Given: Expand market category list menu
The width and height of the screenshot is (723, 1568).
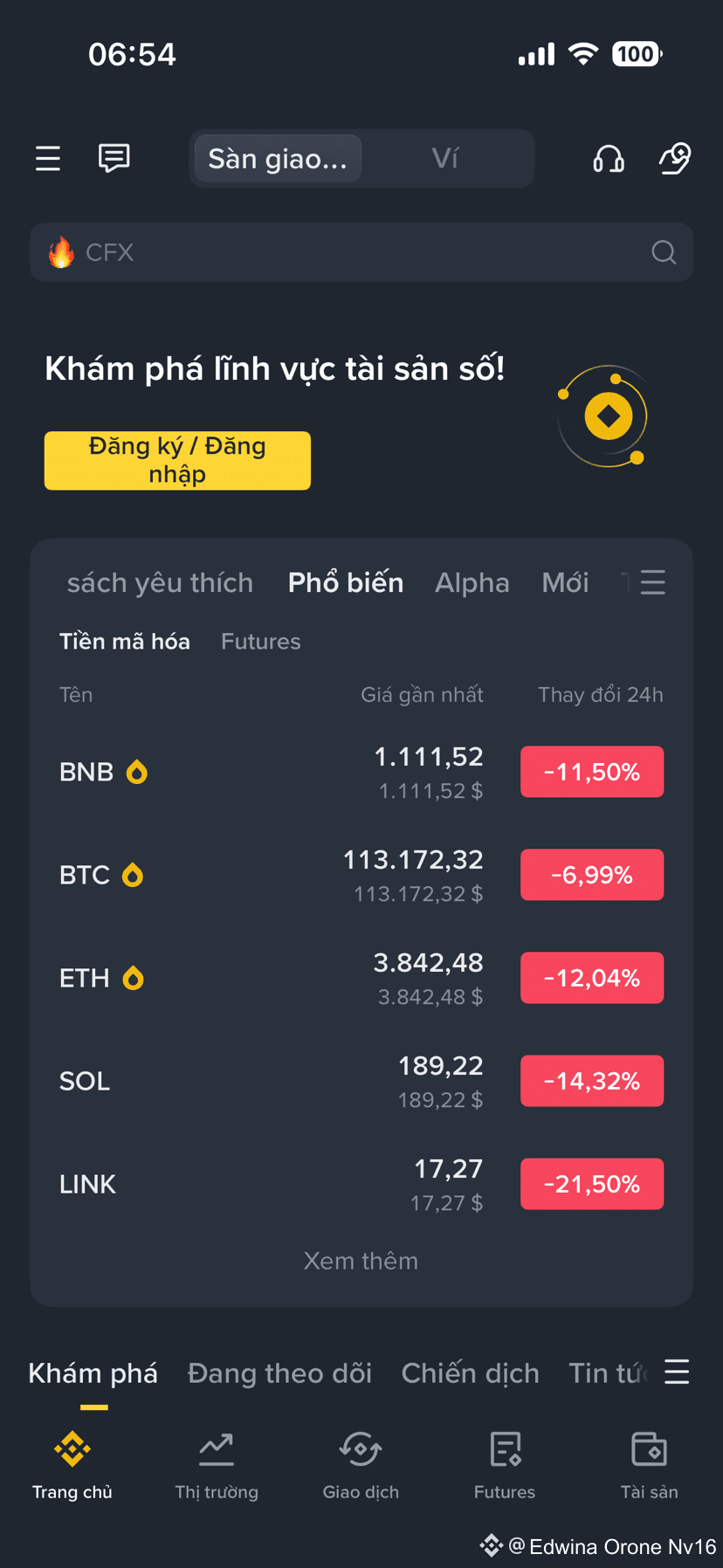Looking at the screenshot, I should pos(653,582).
